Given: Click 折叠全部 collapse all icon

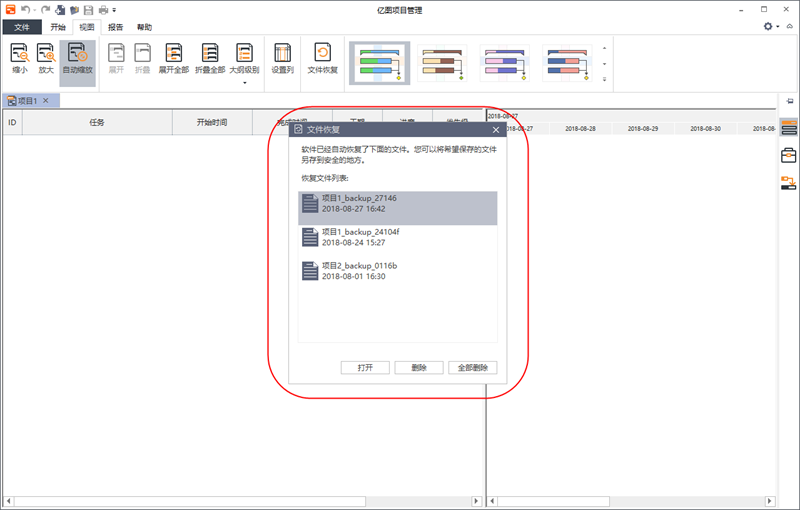Looking at the screenshot, I should pos(210,59).
